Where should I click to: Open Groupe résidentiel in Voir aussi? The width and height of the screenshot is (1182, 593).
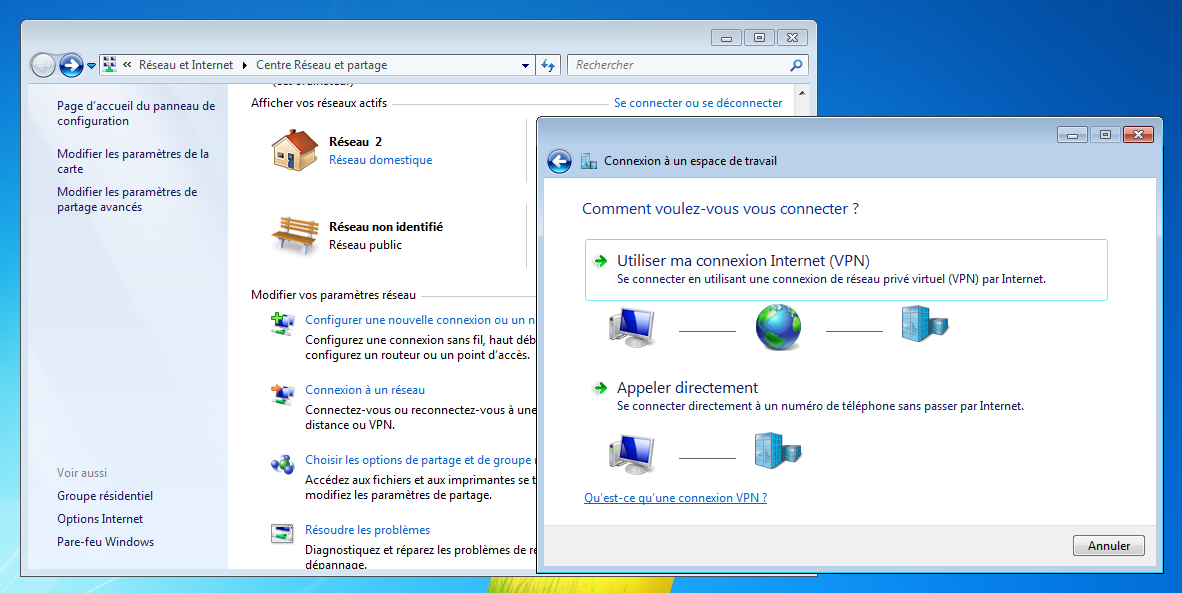pyautogui.click(x=105, y=496)
